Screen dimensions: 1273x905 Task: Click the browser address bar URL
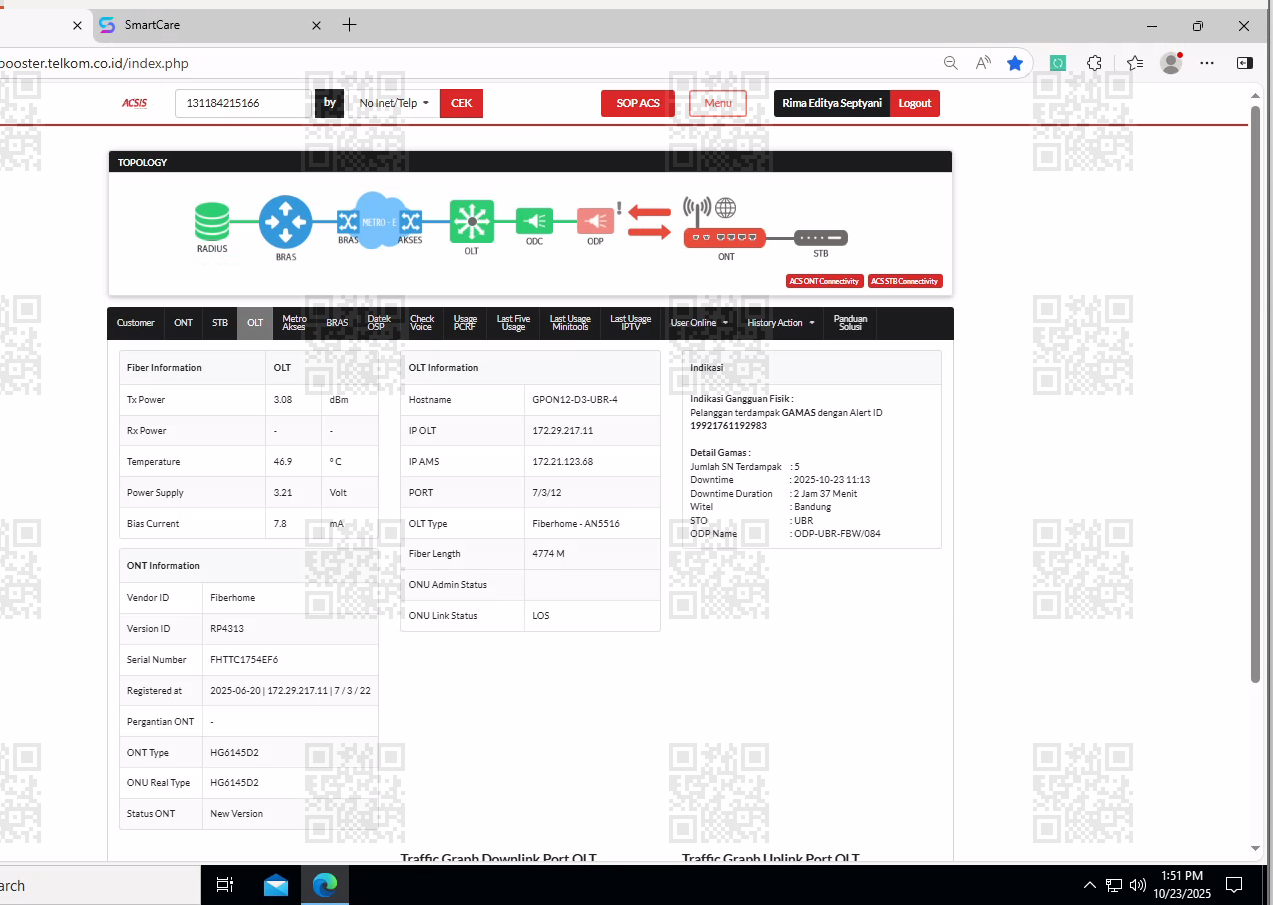[x=94, y=63]
